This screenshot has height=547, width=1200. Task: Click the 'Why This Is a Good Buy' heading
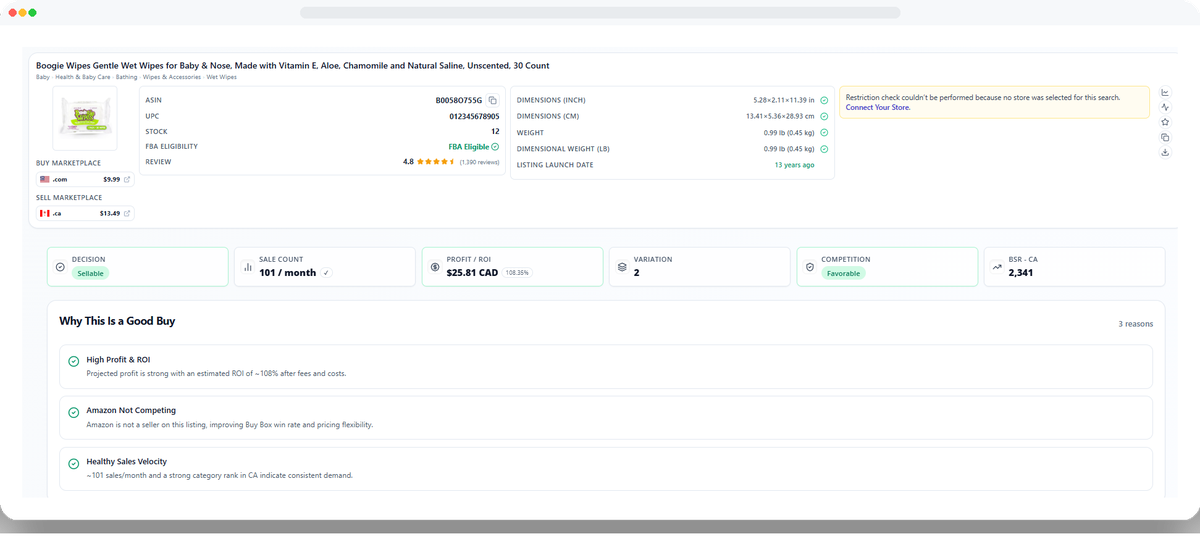pos(117,321)
